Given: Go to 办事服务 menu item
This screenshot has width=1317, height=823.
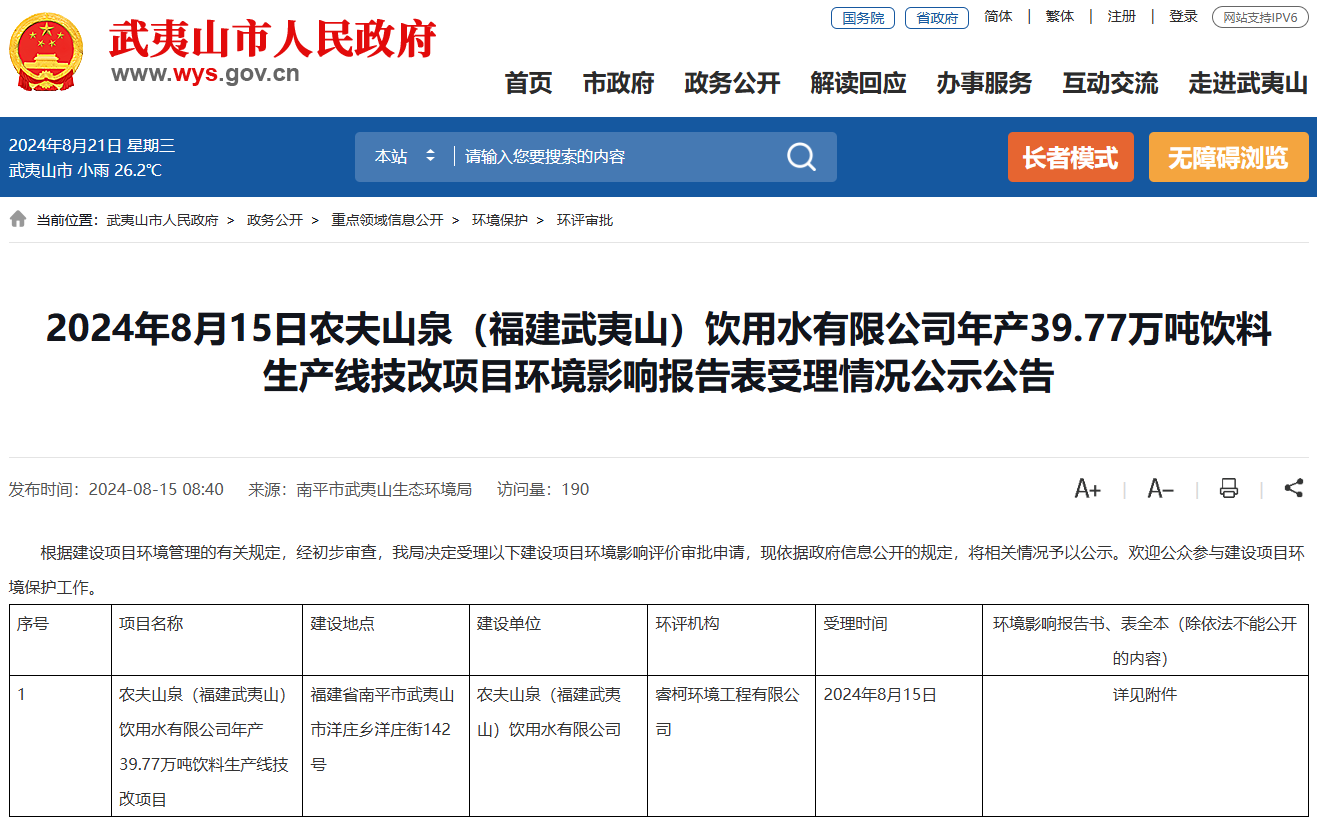Looking at the screenshot, I should pyautogui.click(x=984, y=84).
